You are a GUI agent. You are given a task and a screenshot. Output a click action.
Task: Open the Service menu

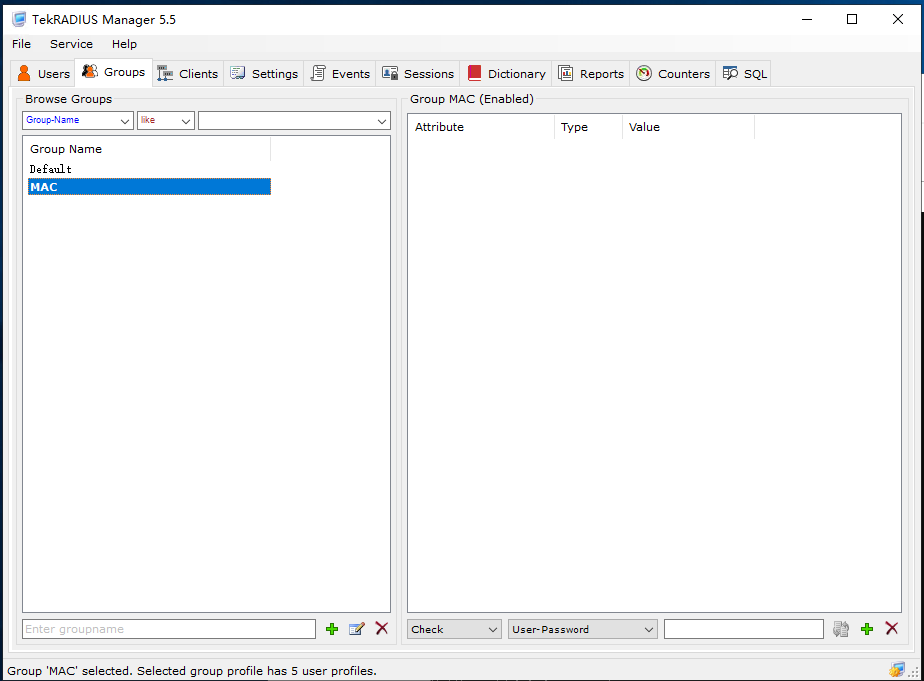click(x=71, y=44)
